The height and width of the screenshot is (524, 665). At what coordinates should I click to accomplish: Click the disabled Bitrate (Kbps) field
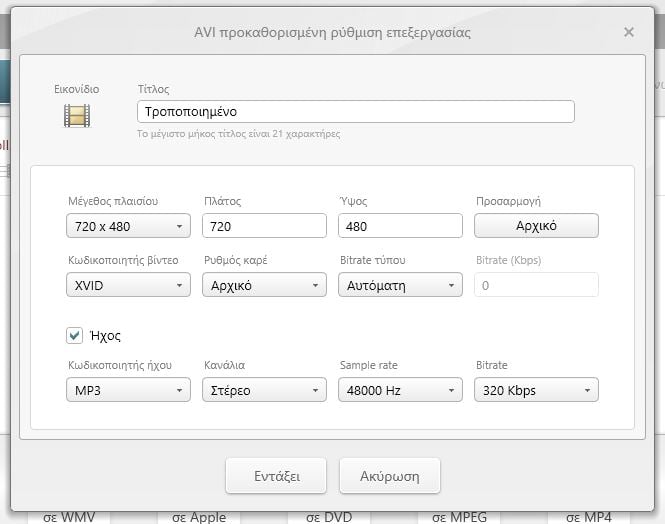(x=536, y=285)
